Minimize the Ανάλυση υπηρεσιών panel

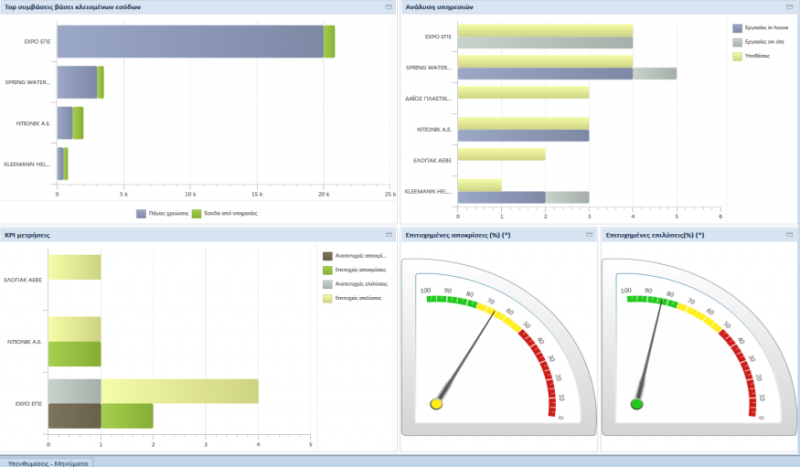click(789, 7)
